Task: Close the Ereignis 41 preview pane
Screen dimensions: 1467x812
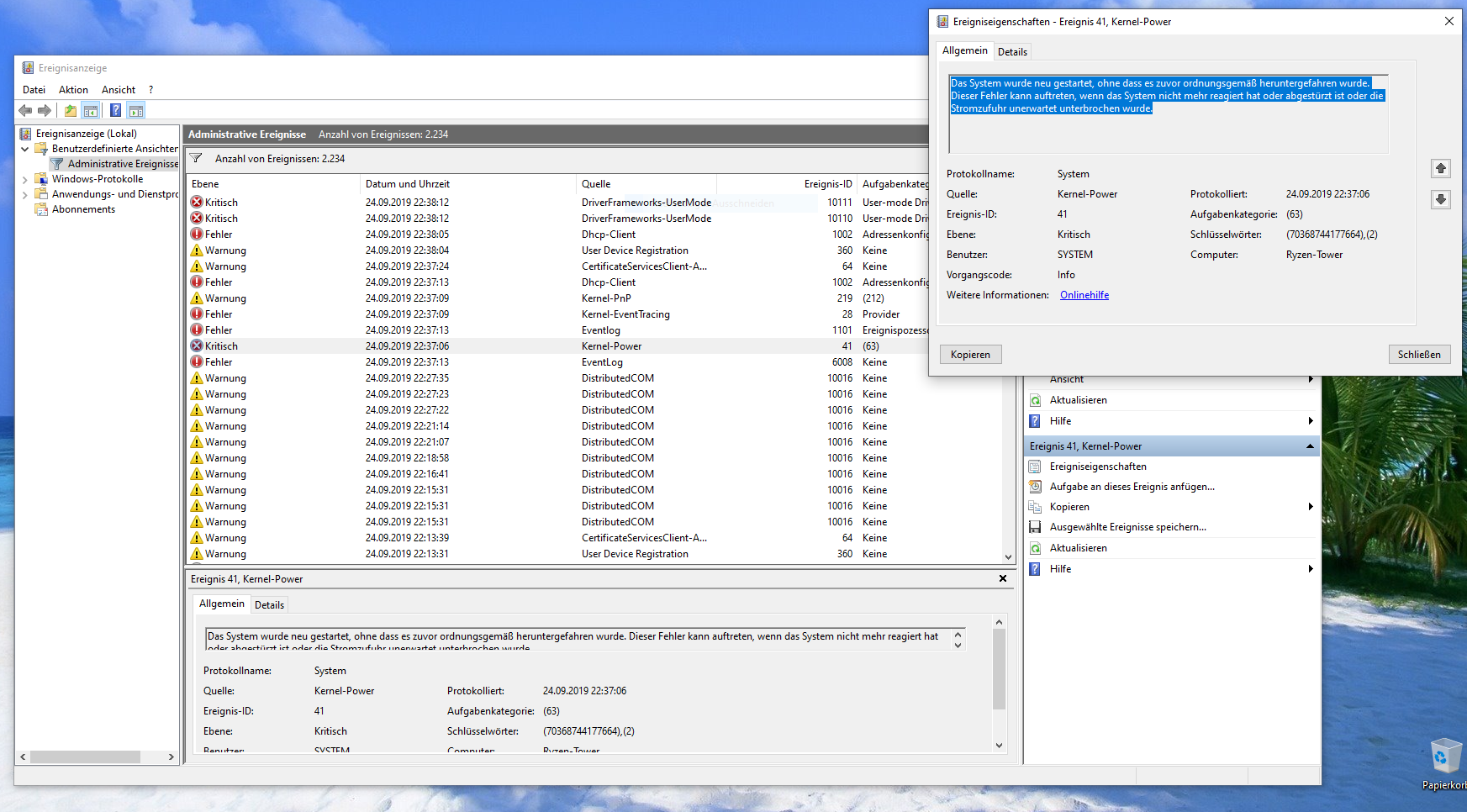Action: click(x=1003, y=578)
